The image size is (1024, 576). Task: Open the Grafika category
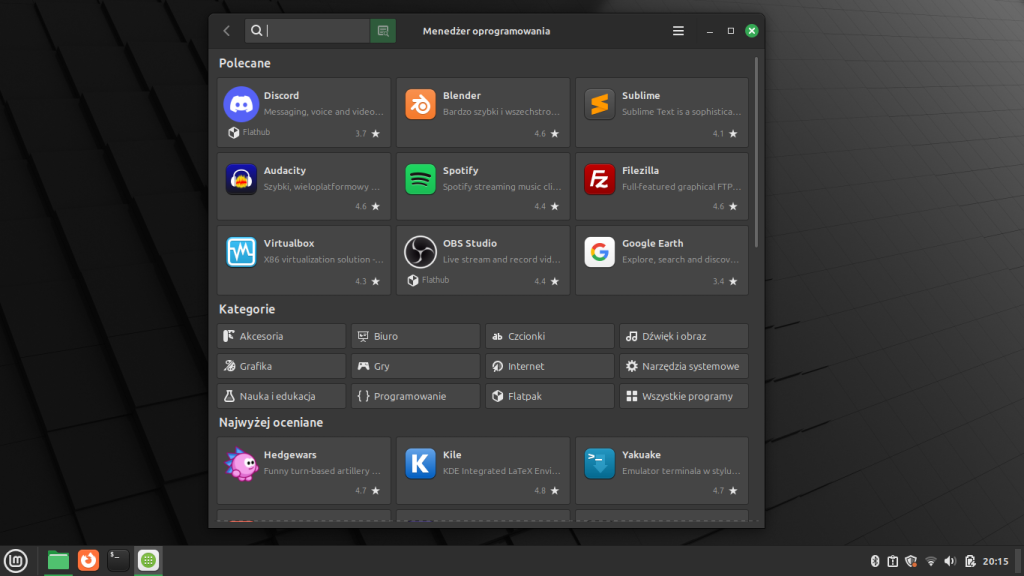tap(281, 366)
